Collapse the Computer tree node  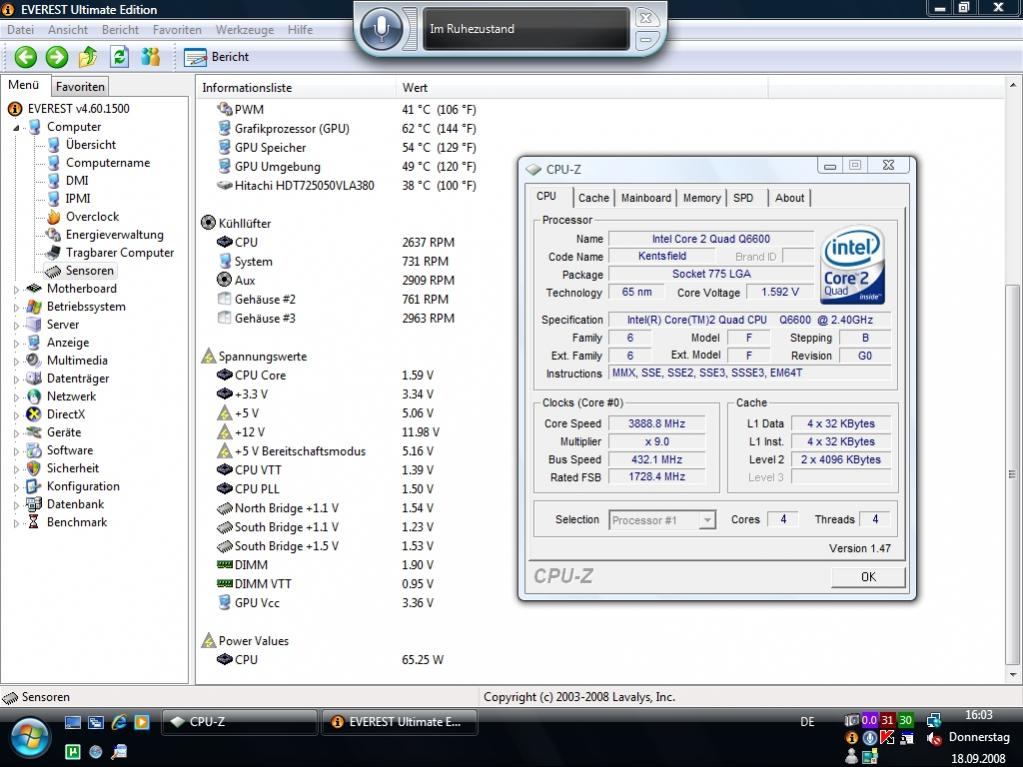tap(16, 128)
